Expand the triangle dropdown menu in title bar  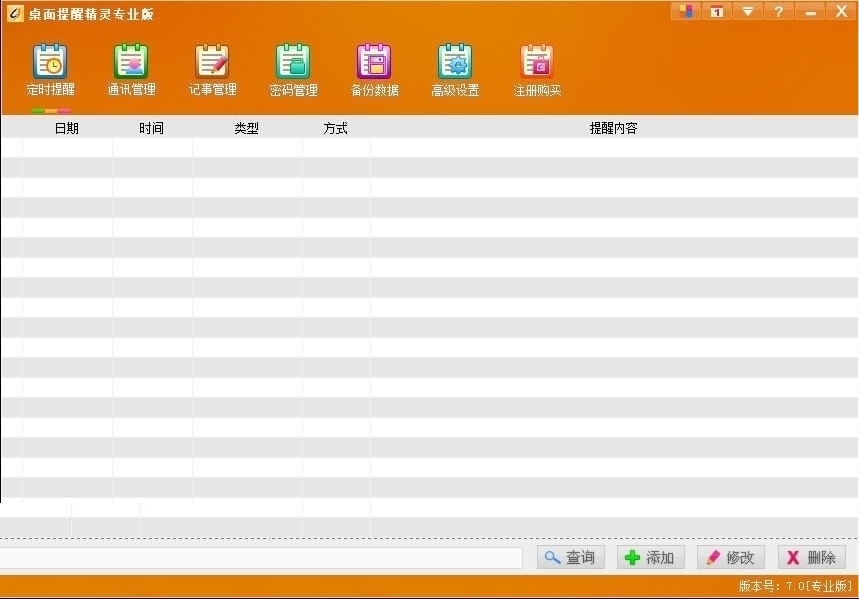point(747,12)
